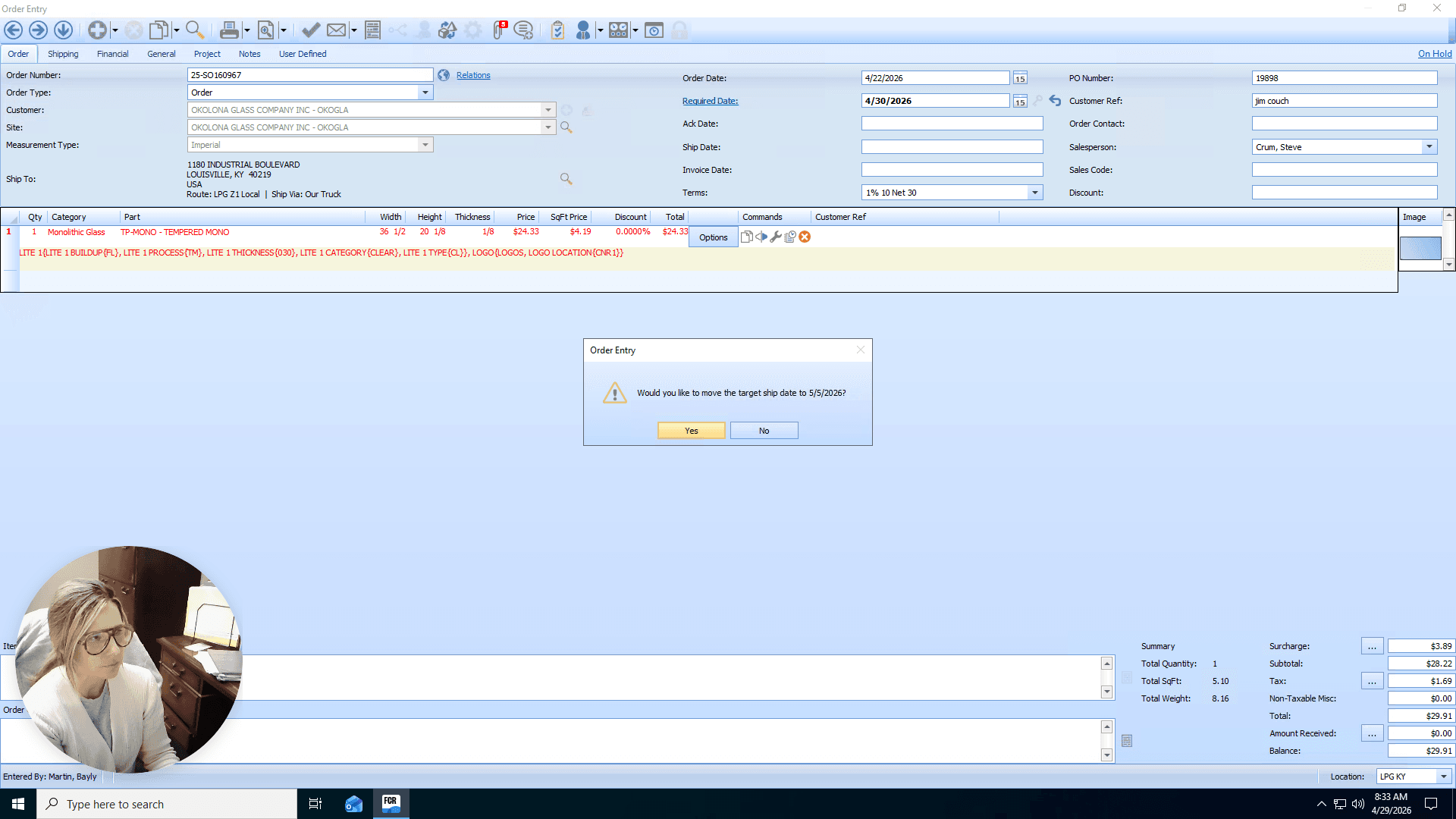Switch to the Financial tab
This screenshot has height=819, width=1456.
[112, 54]
